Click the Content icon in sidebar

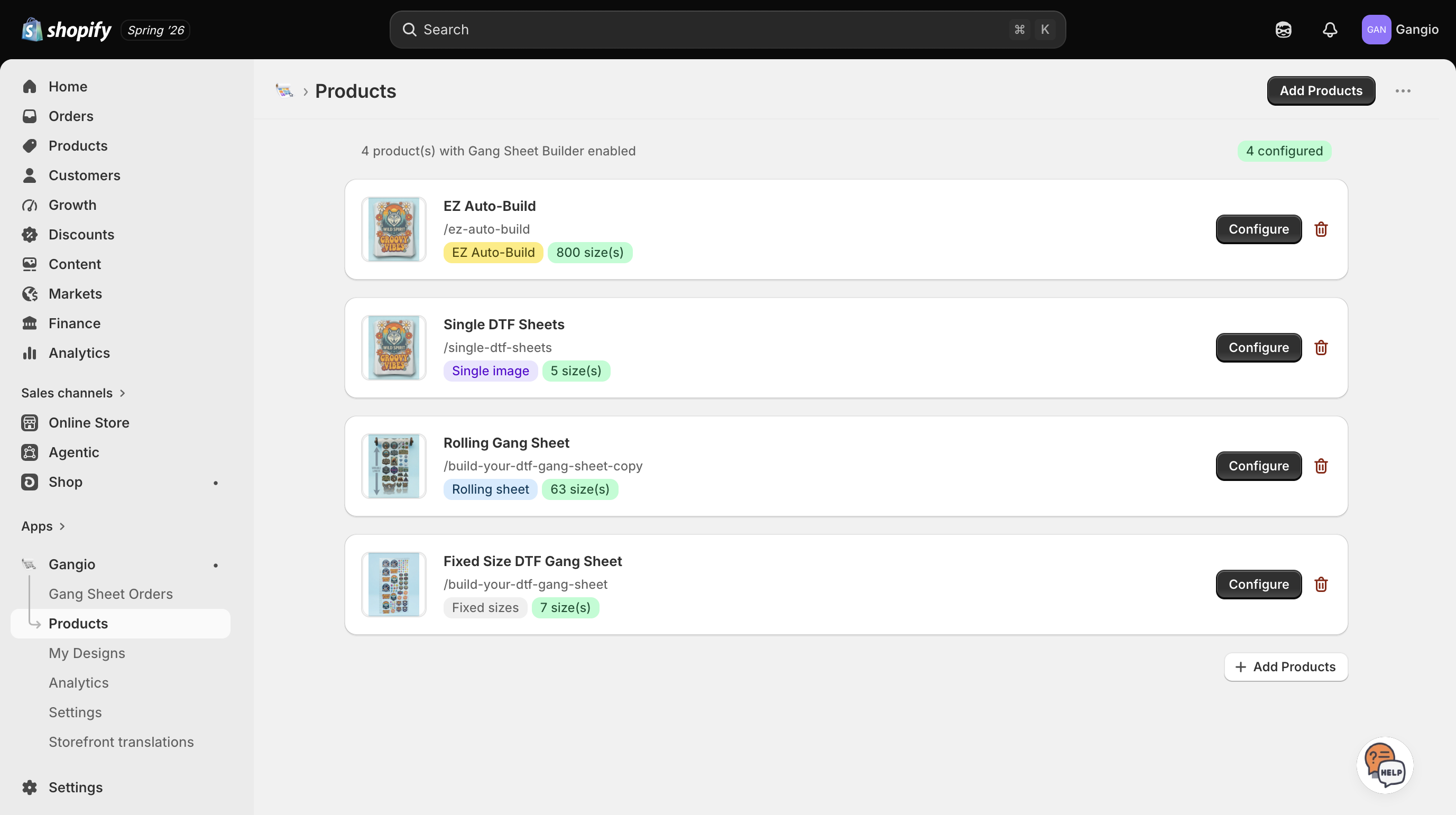(30, 264)
